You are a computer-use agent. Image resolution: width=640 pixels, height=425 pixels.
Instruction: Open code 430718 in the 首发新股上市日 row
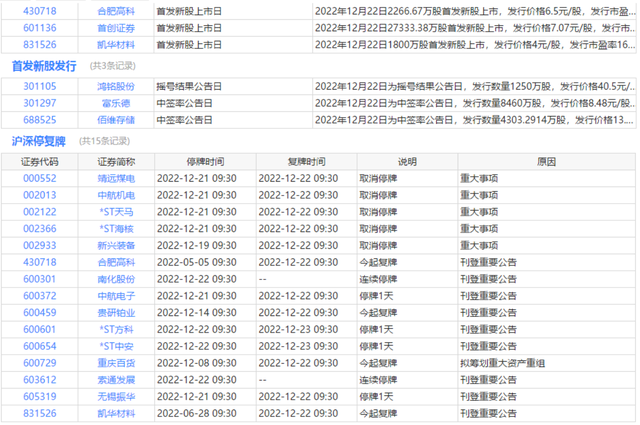pyautogui.click(x=40, y=11)
